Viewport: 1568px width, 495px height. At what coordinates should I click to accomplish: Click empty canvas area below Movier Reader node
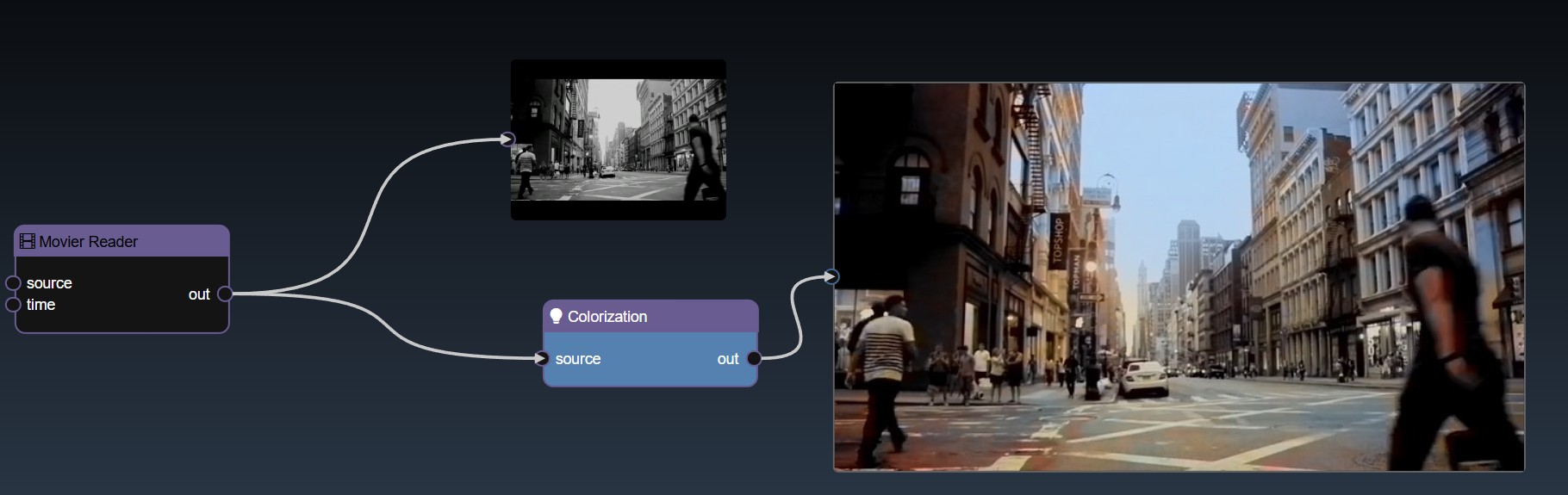tap(121, 413)
